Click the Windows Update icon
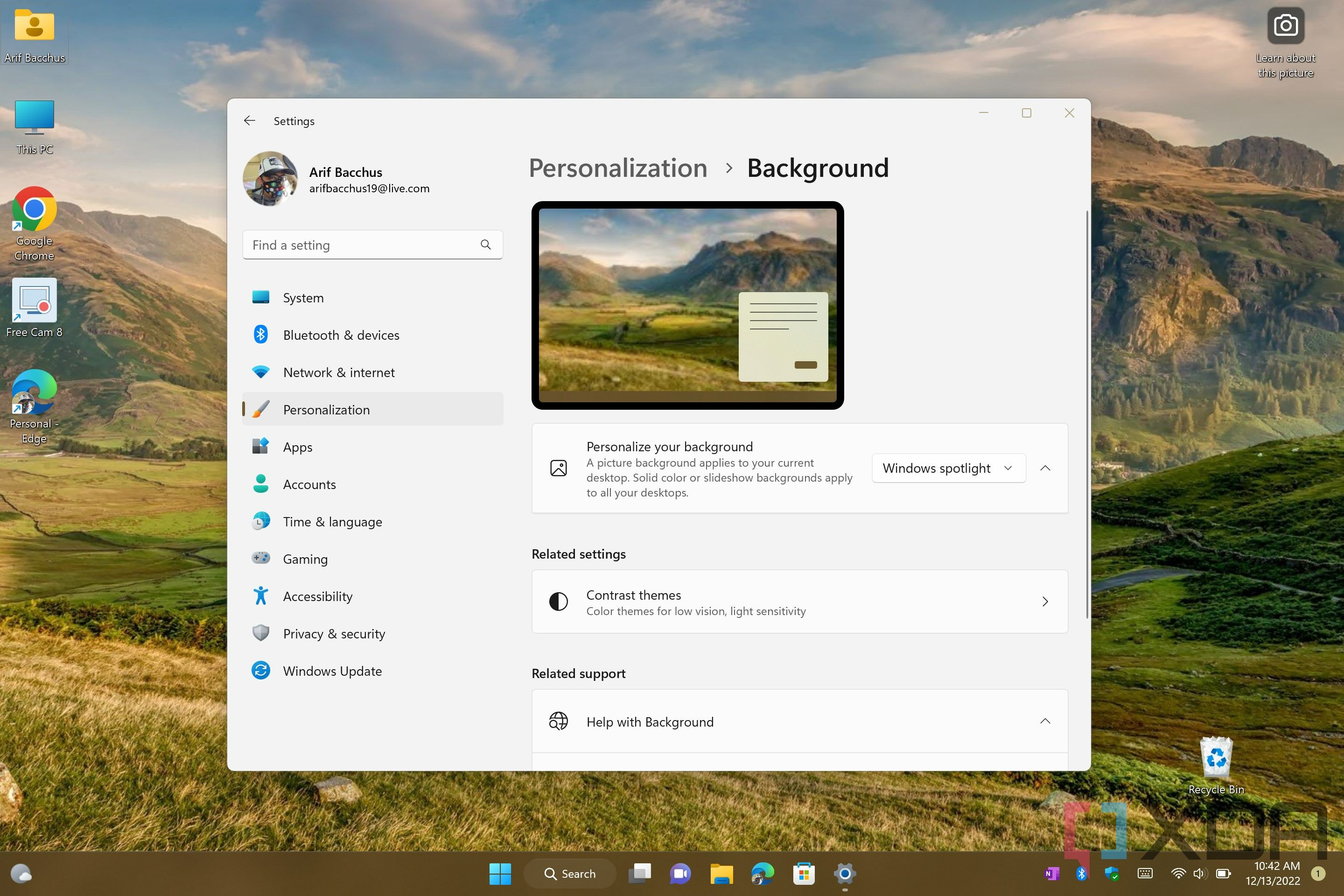The image size is (1344, 896). (261, 670)
